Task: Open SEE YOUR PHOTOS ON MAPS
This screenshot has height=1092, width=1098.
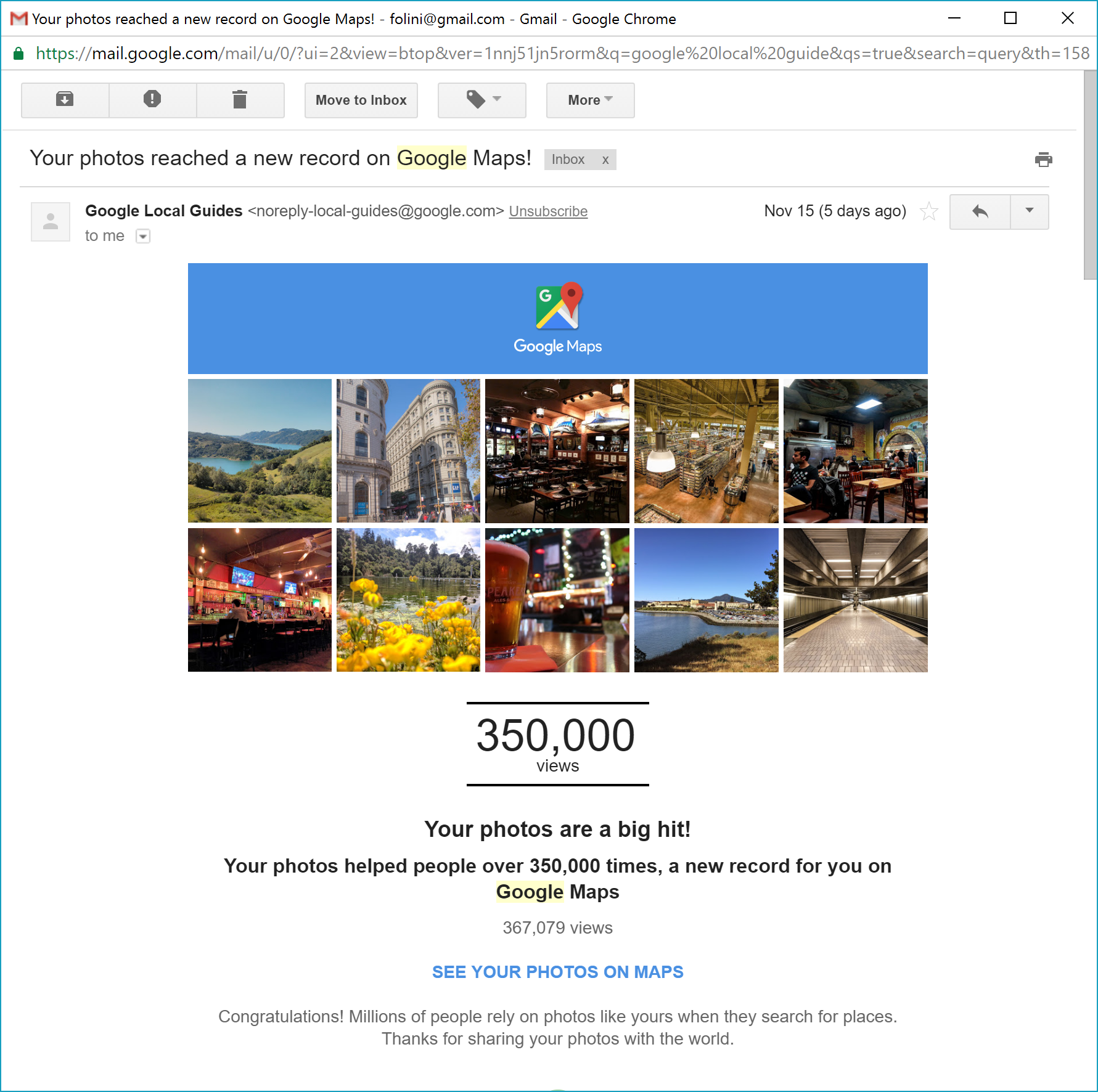Action: [x=557, y=972]
